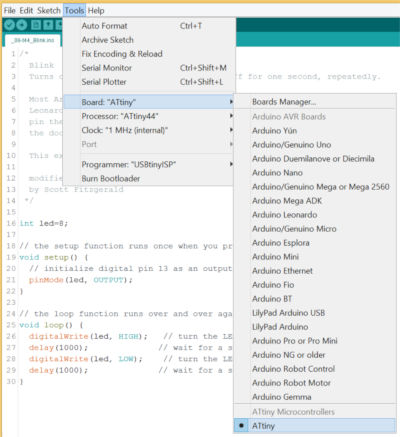Expand the Programmer: "USBtinyISP" submenu

(x=149, y=165)
